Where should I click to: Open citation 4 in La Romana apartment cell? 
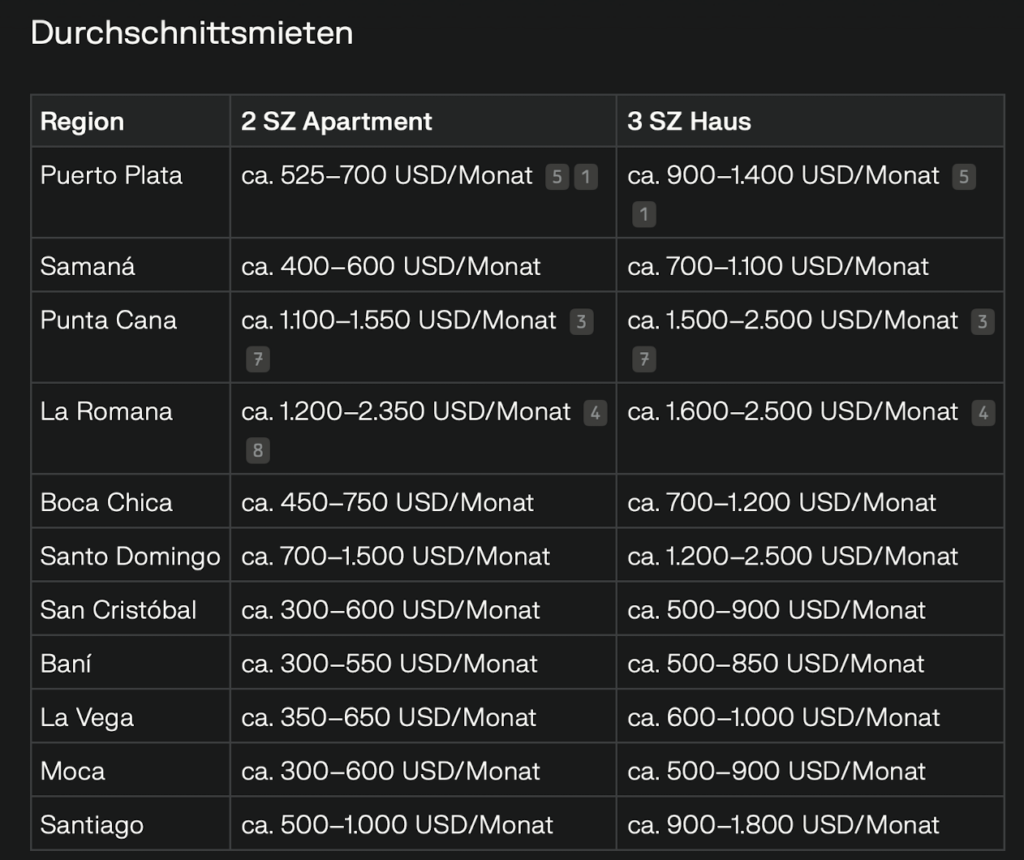[595, 413]
